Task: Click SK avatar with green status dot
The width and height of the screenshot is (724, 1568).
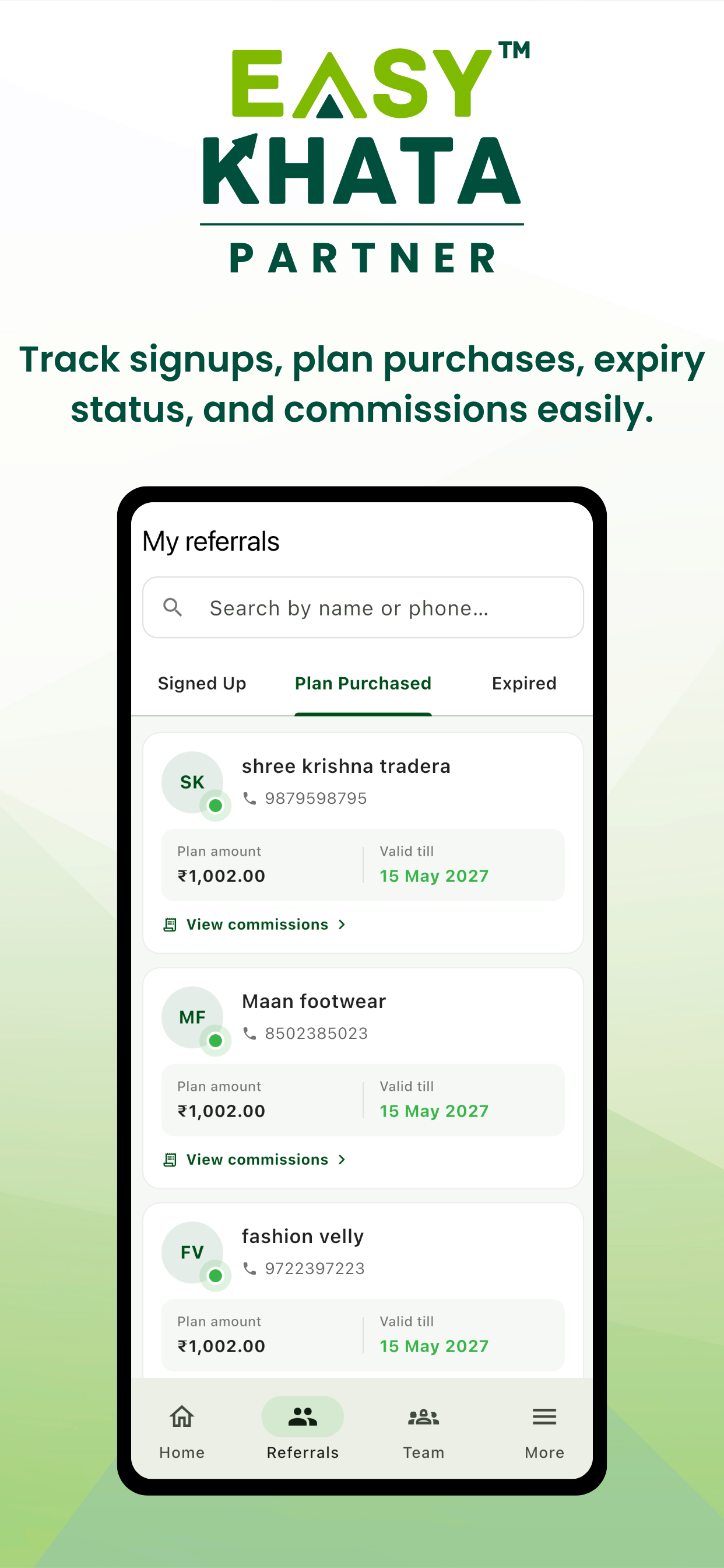Action: tap(192, 782)
